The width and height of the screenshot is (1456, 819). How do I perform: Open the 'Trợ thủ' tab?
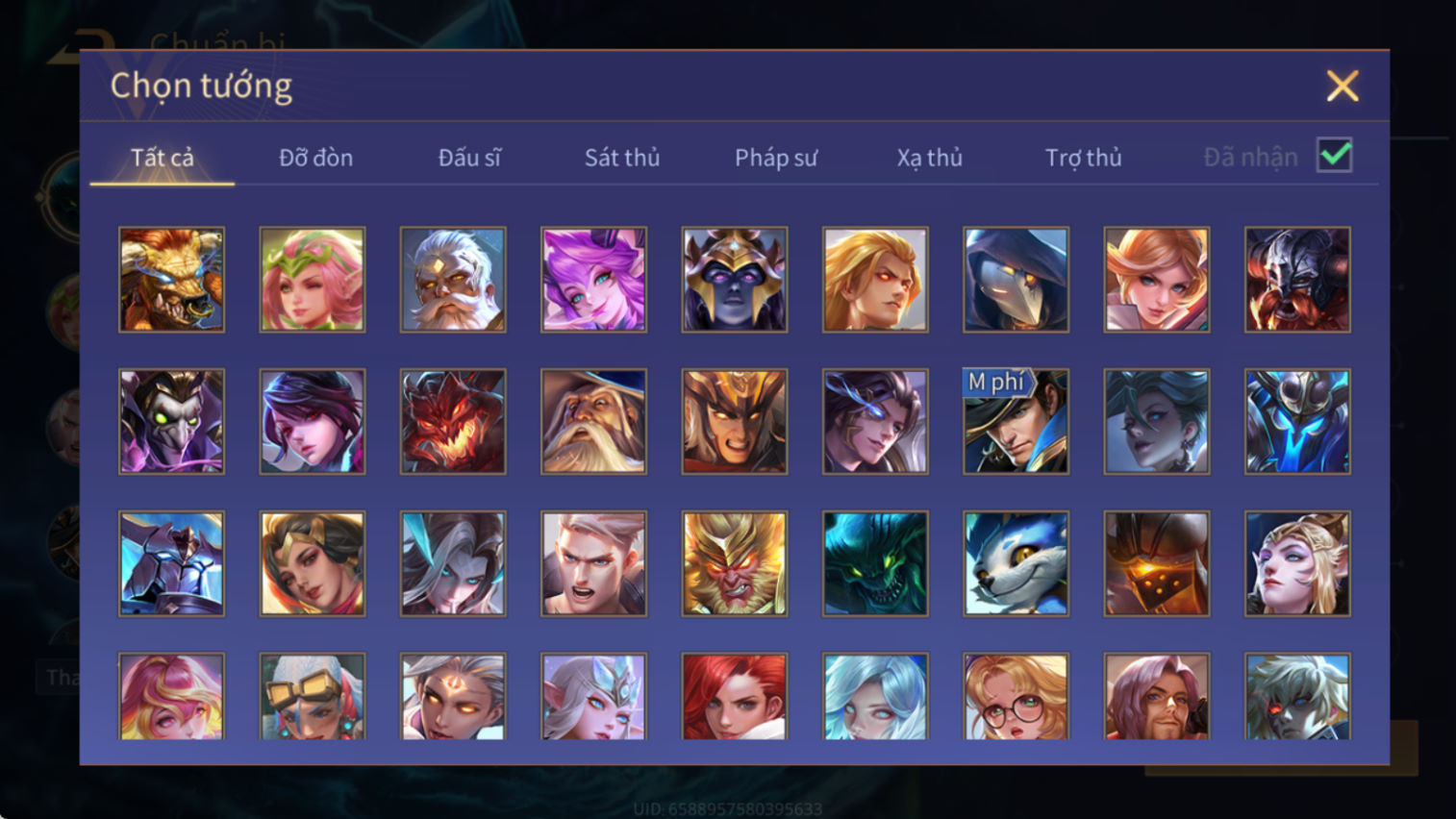(1084, 158)
